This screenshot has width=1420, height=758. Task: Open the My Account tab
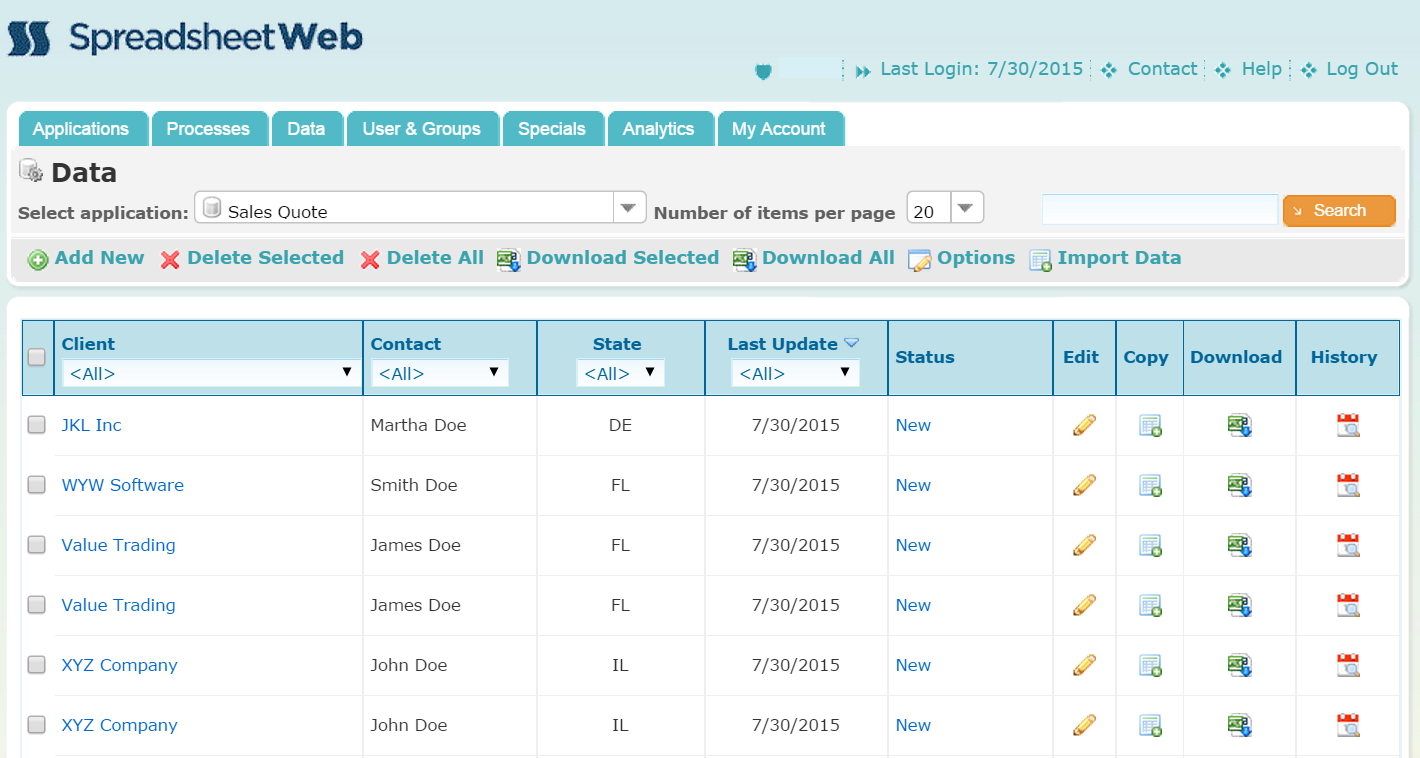point(779,129)
